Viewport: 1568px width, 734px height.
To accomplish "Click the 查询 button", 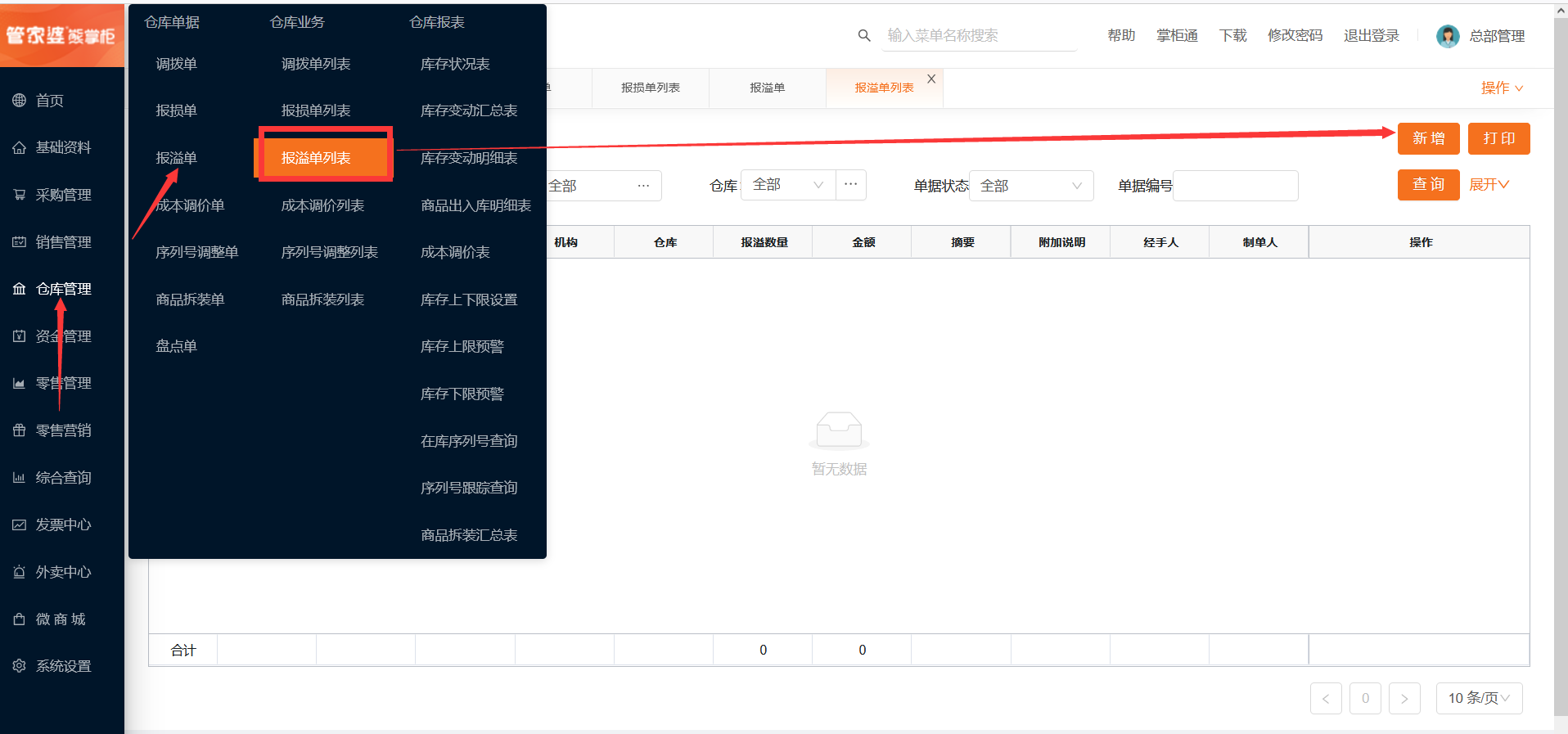I will (1429, 184).
